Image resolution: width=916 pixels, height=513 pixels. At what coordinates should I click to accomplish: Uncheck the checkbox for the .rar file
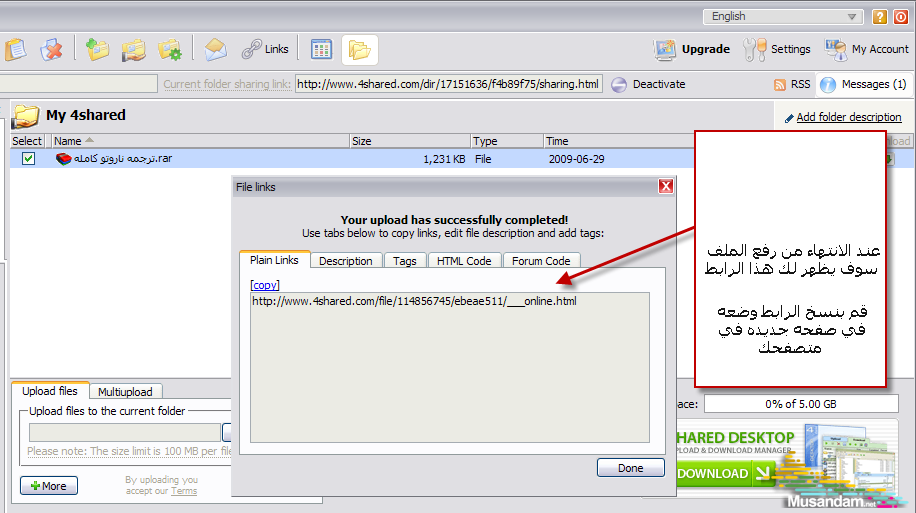(28, 158)
